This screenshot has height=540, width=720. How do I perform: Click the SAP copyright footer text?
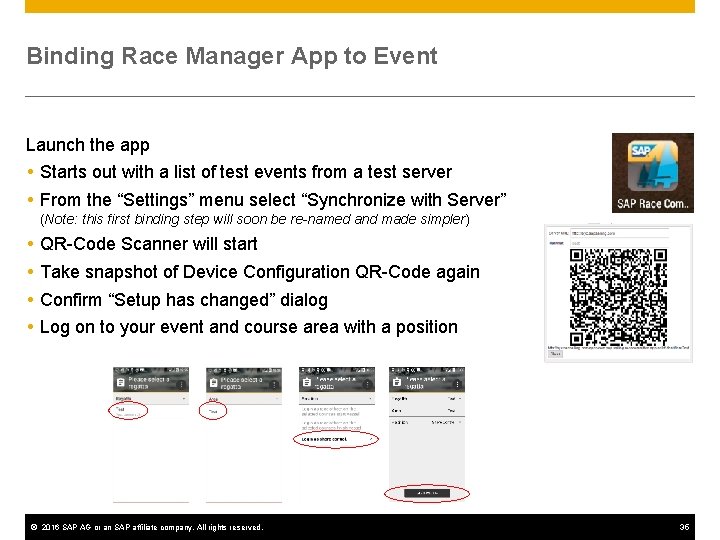[x=147, y=527]
